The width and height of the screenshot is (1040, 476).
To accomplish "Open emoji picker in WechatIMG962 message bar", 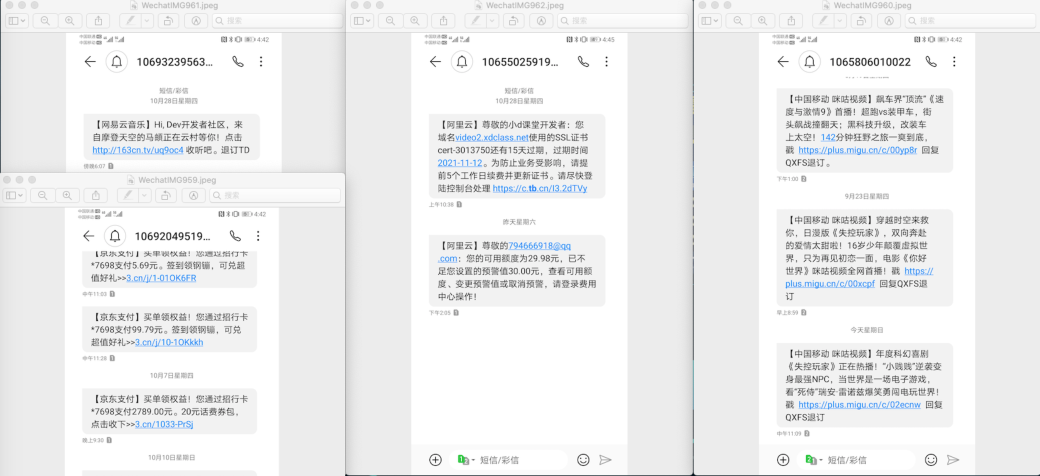I will pyautogui.click(x=583, y=459).
